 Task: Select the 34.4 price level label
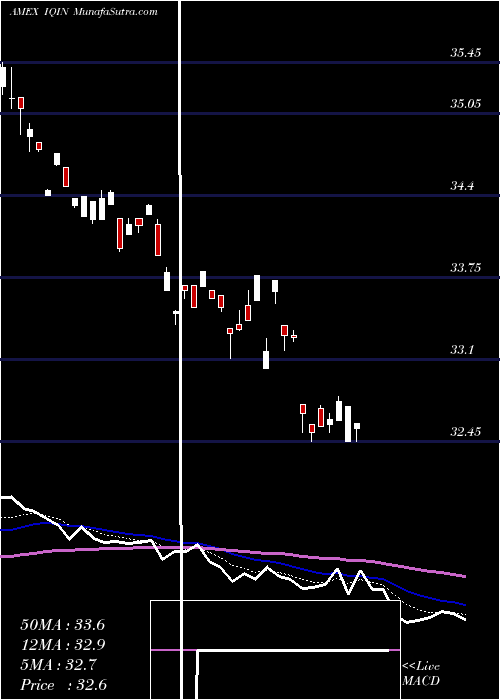point(462,186)
